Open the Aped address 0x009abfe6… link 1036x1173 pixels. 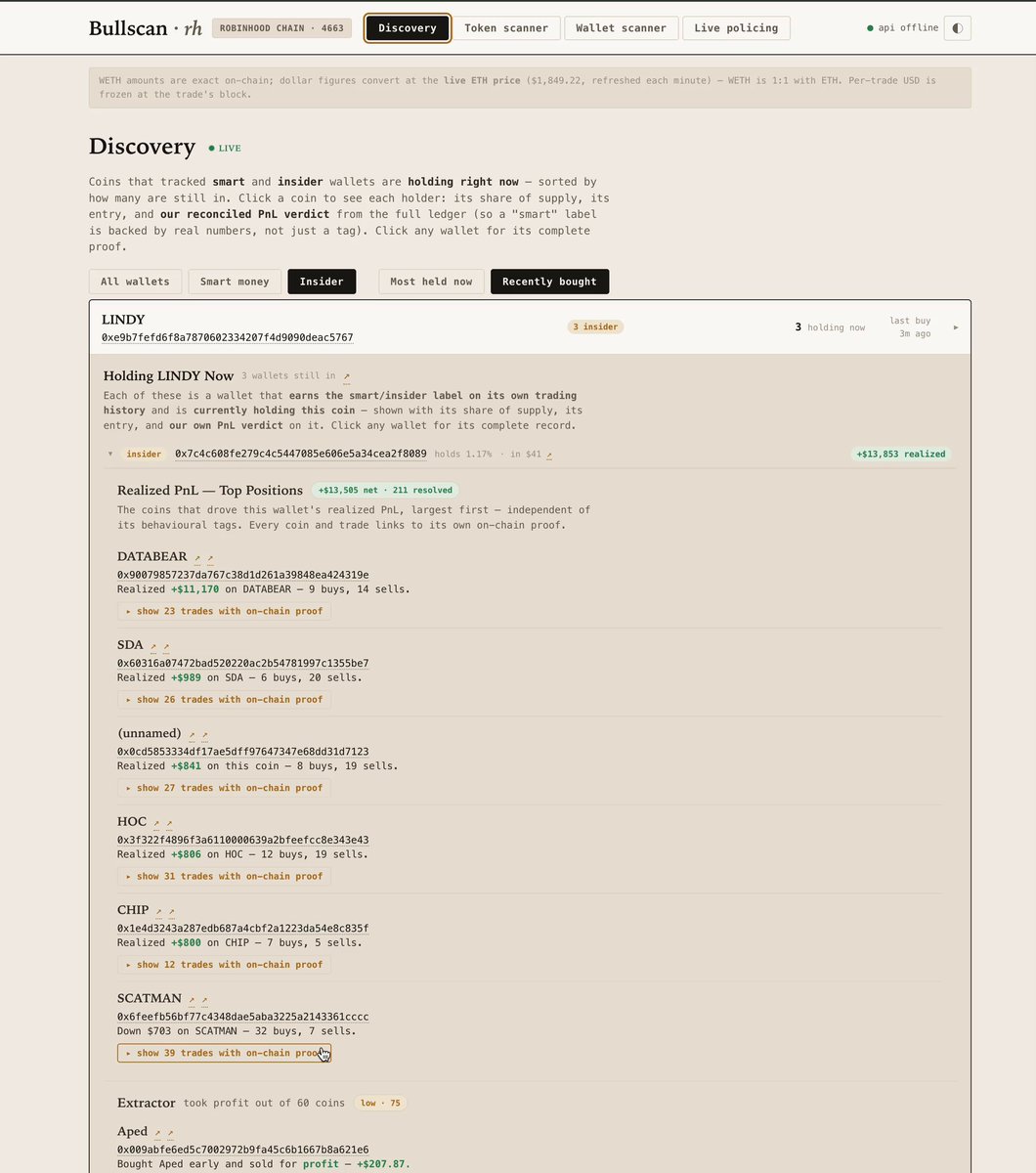pos(243,1150)
